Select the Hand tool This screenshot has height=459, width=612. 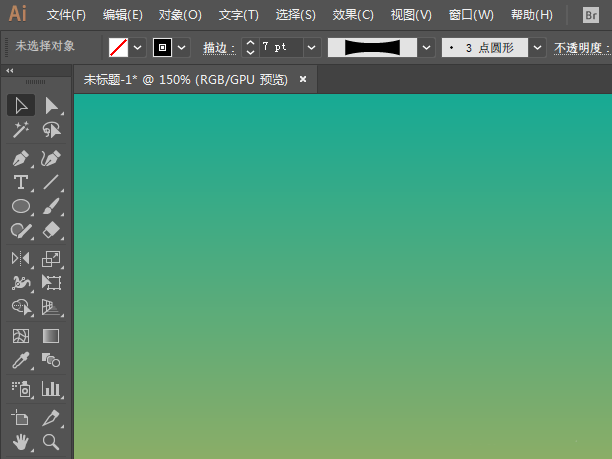(x=21, y=441)
